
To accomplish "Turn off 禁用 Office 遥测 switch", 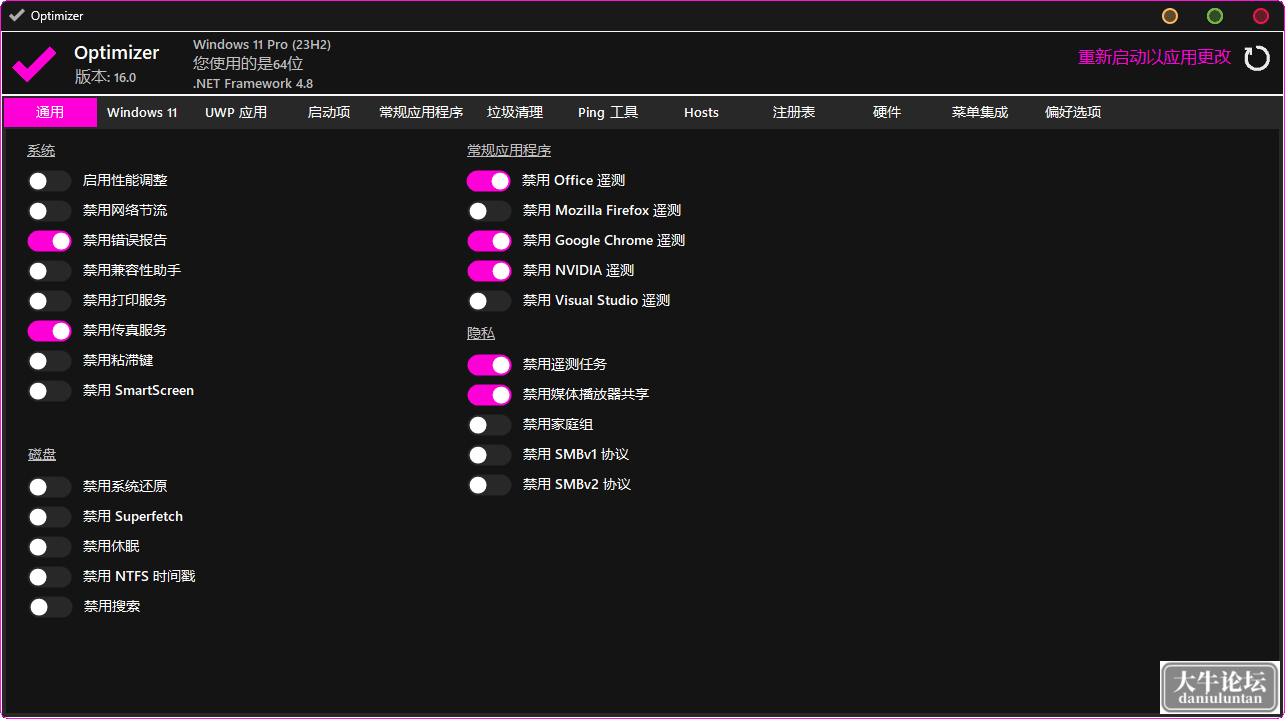I will [x=489, y=181].
